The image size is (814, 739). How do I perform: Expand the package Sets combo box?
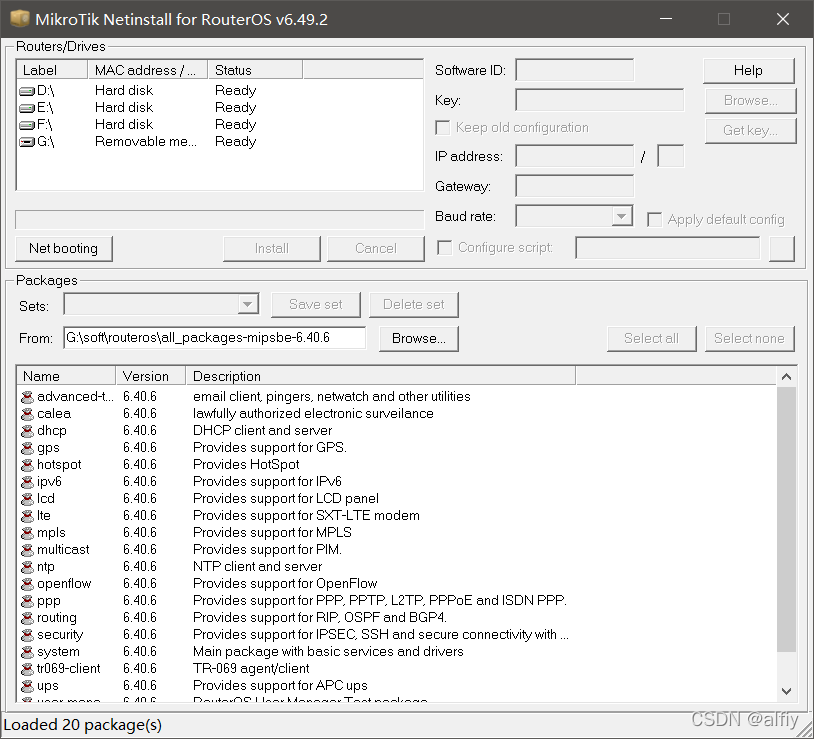tap(248, 304)
